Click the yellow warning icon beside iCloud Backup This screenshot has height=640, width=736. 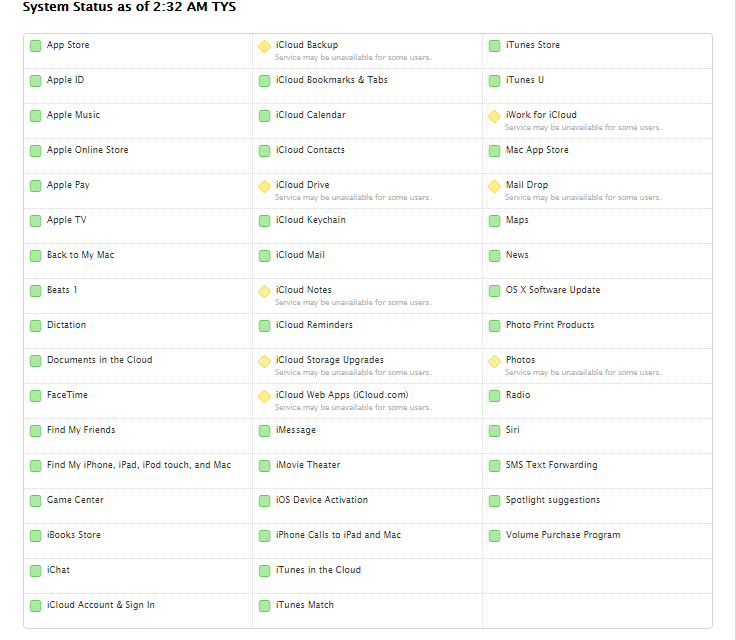coord(264,46)
